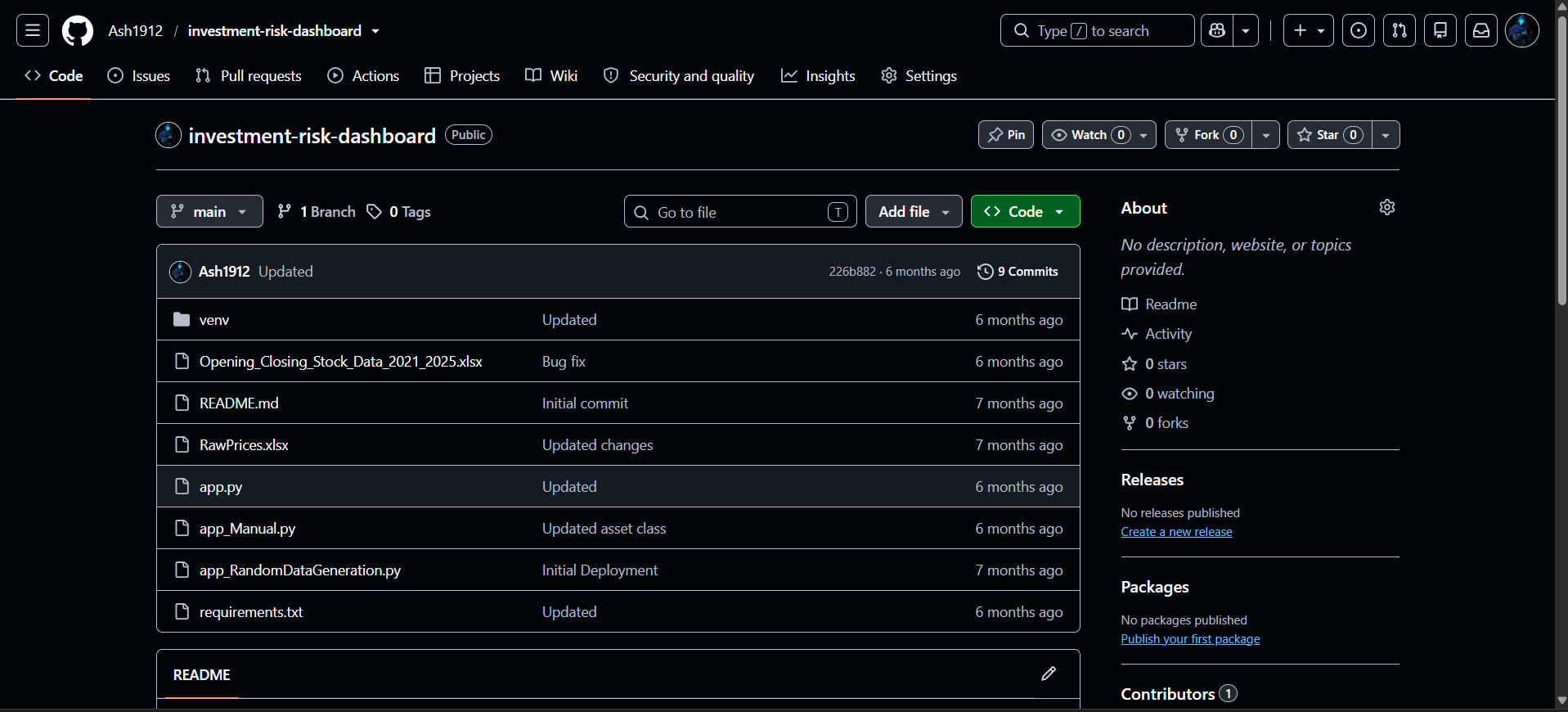Click the file icon beside app_RandomDataGeneration.py
Viewport: 1568px width, 712px height.
(x=182, y=570)
